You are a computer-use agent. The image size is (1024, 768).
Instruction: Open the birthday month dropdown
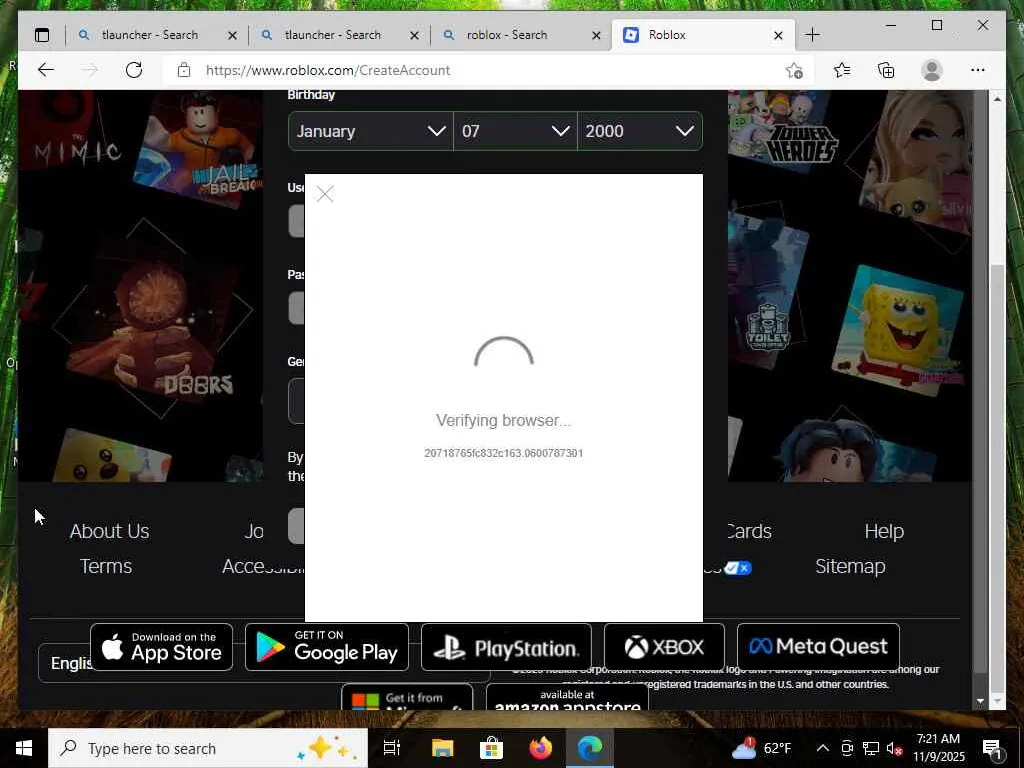coord(370,131)
